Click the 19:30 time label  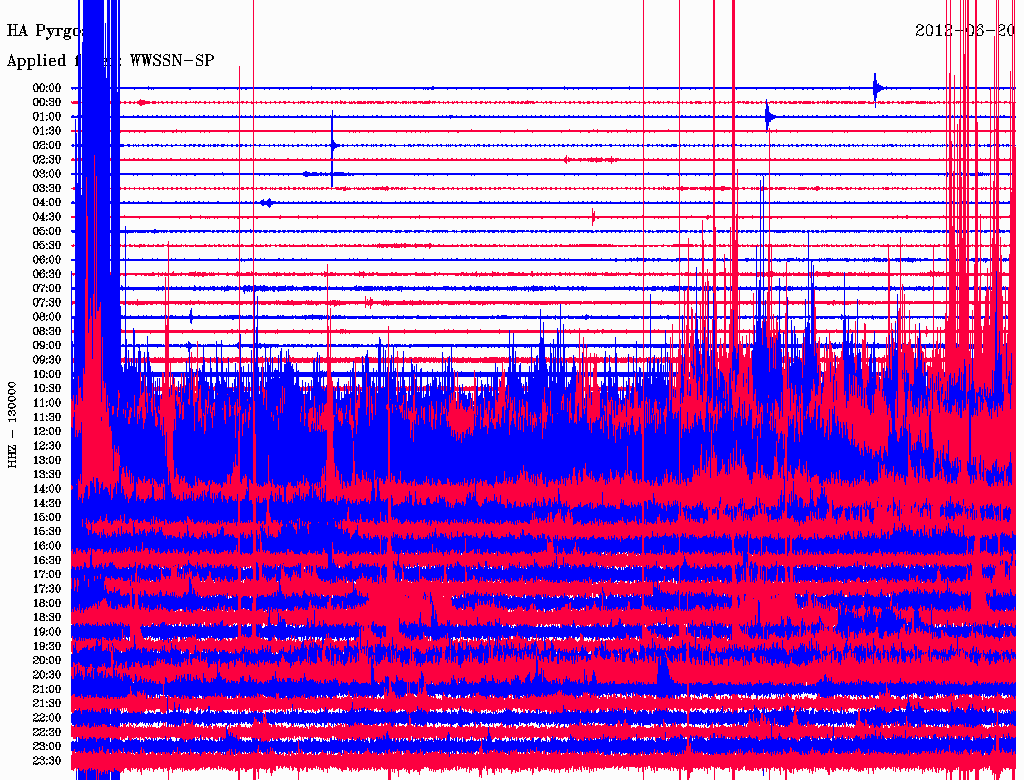point(47,646)
